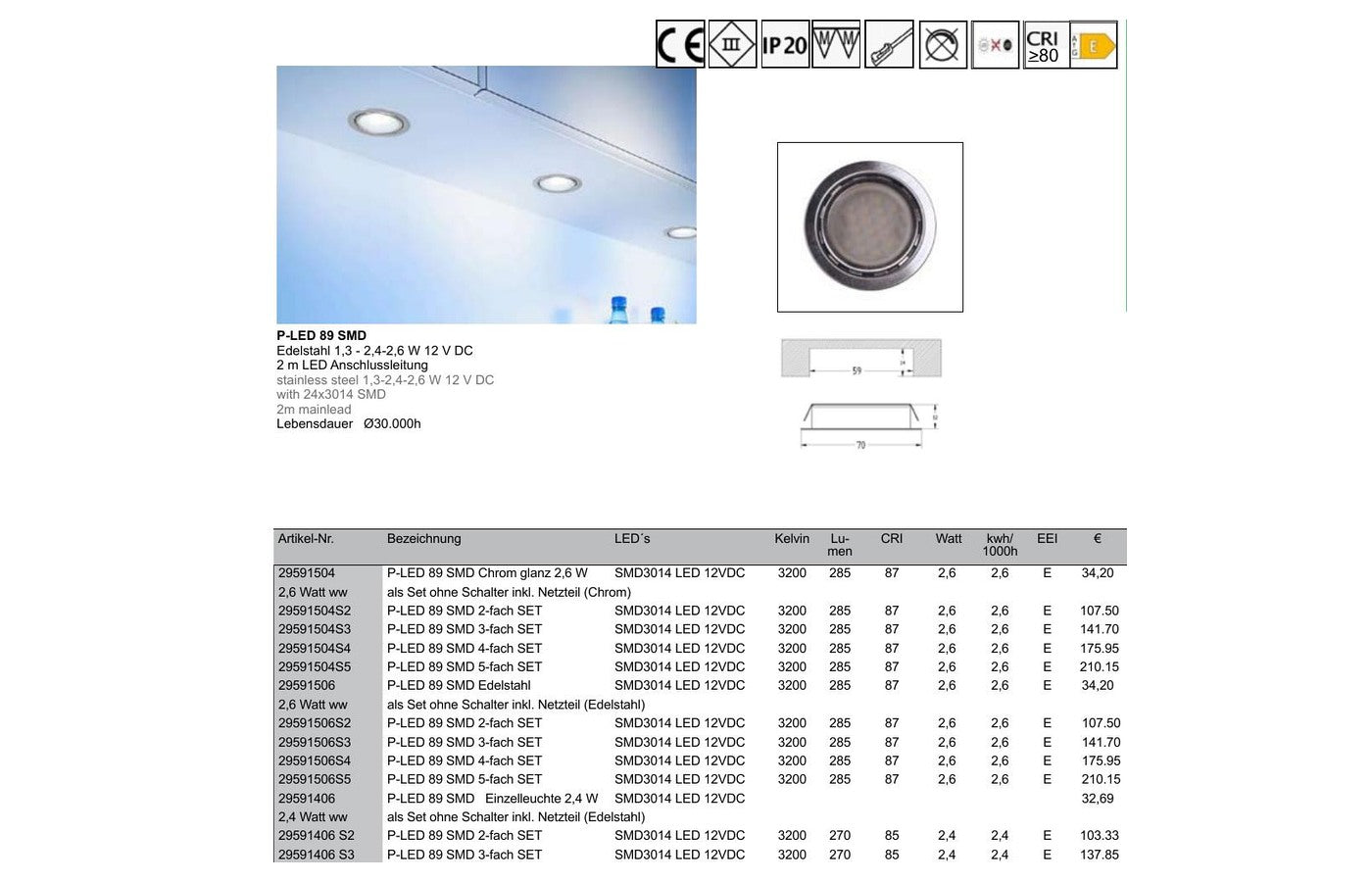This screenshot has width=1372, height=882.
Task: Click the CE conformity mark icon
Action: click(x=680, y=44)
